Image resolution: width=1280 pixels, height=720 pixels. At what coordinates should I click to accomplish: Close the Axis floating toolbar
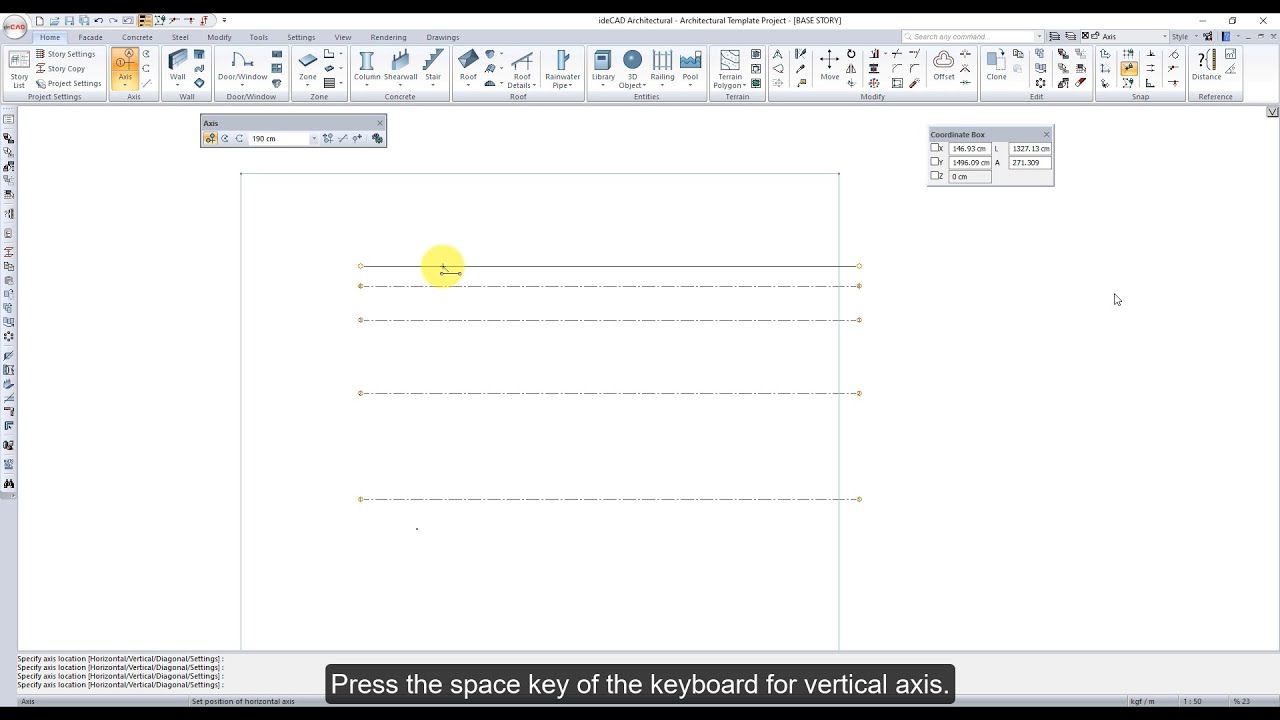pyautogui.click(x=379, y=123)
